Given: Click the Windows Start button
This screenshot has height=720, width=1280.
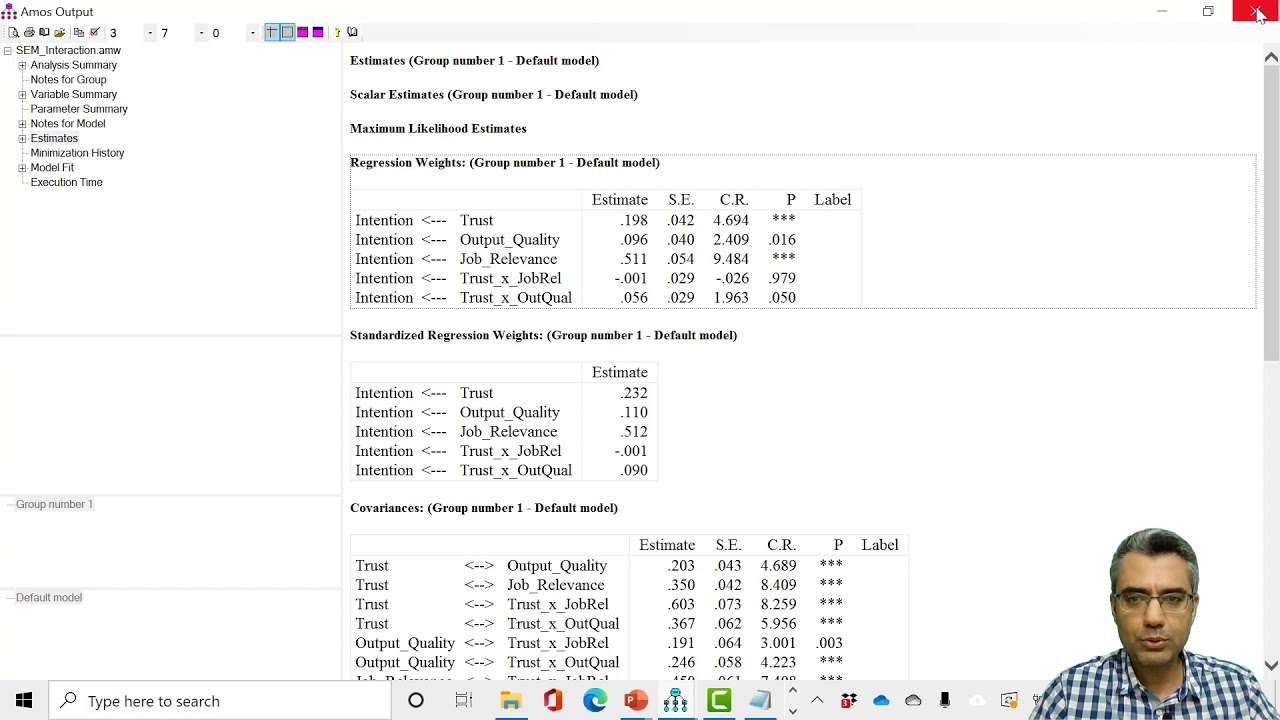Looking at the screenshot, I should click(24, 701).
